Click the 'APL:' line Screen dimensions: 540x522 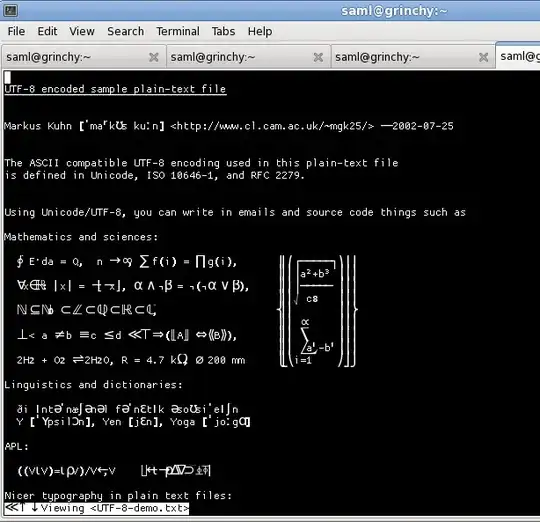(x=17, y=446)
